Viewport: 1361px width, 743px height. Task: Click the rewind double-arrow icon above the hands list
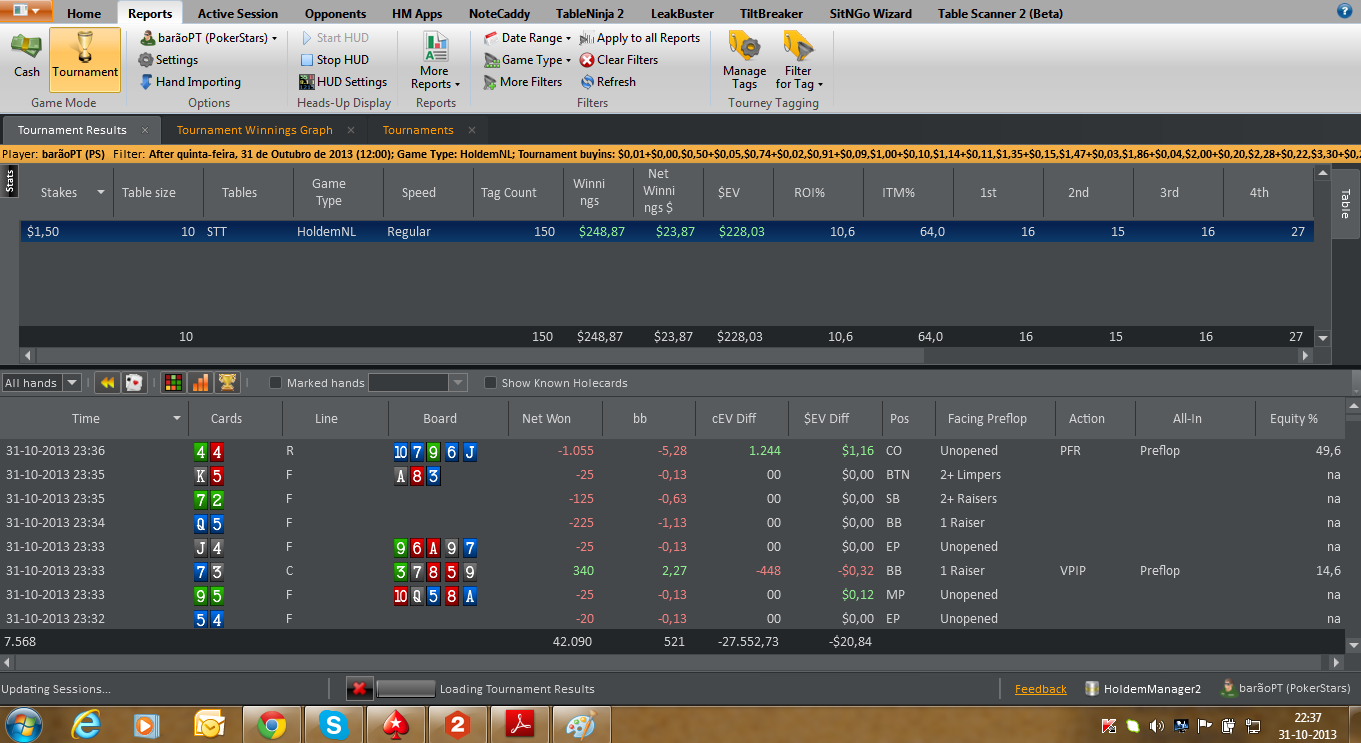tap(106, 383)
